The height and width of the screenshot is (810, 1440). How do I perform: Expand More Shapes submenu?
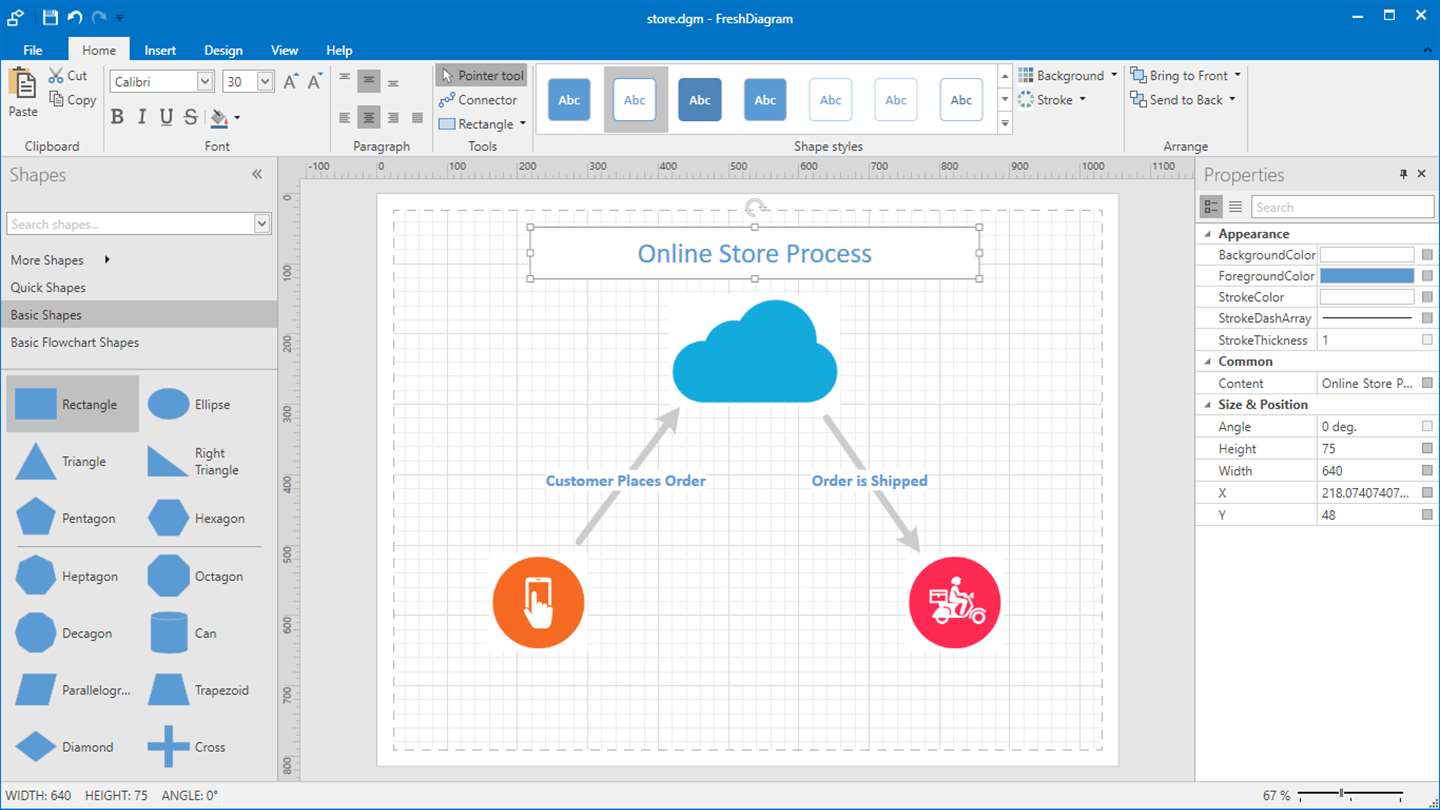pos(60,260)
